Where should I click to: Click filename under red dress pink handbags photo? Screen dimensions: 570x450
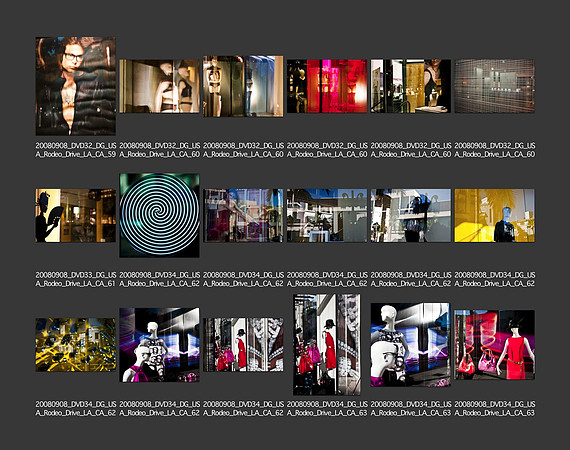click(x=495, y=408)
